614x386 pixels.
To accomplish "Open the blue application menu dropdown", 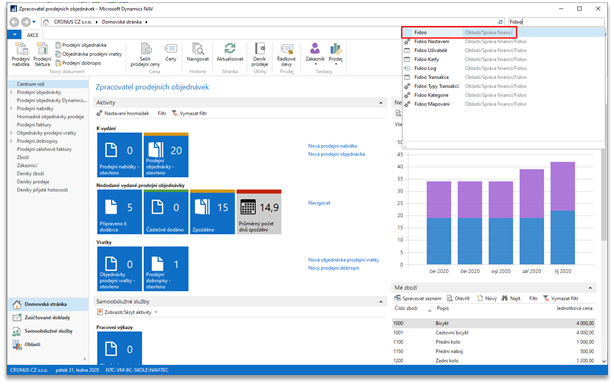I will coord(14,34).
